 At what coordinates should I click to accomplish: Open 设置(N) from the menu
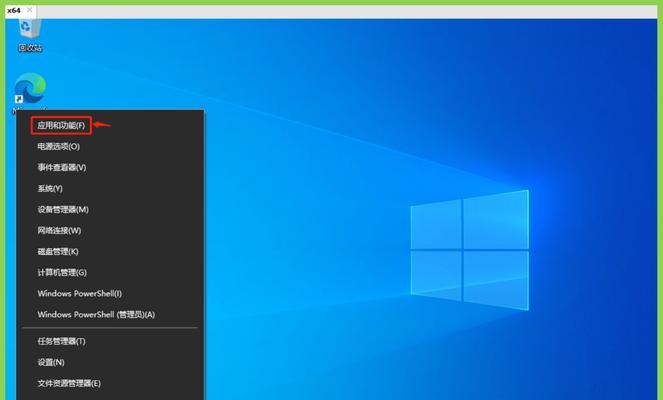click(x=51, y=362)
